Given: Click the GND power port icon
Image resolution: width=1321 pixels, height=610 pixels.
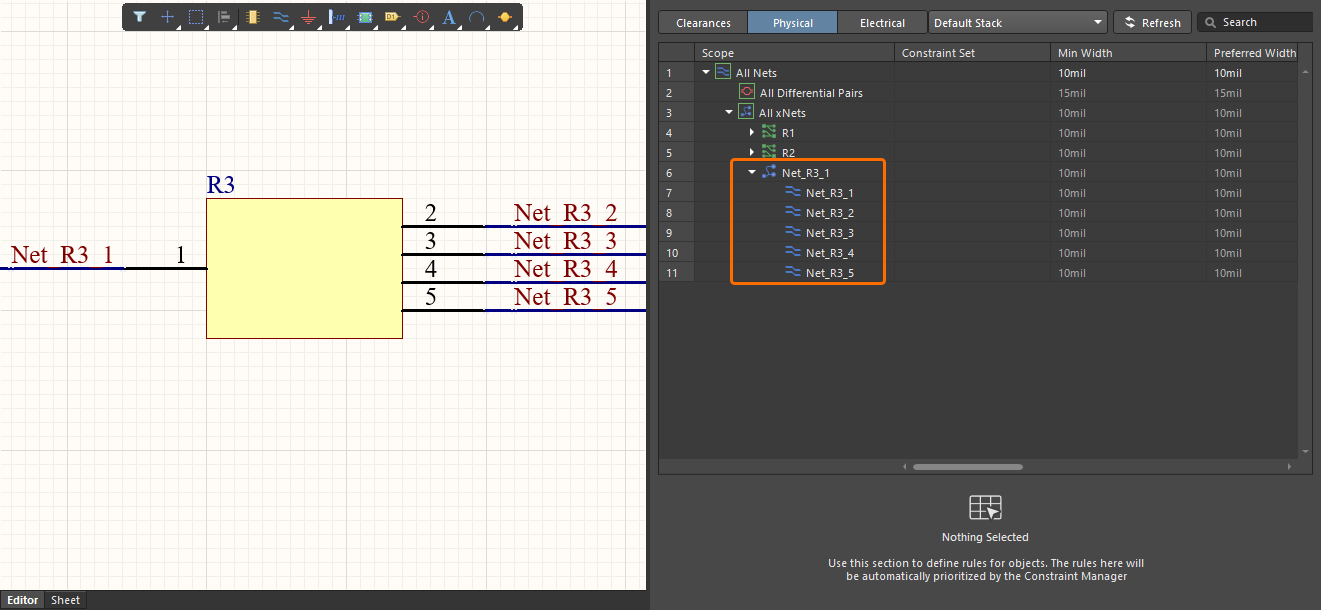Looking at the screenshot, I should pyautogui.click(x=308, y=17).
